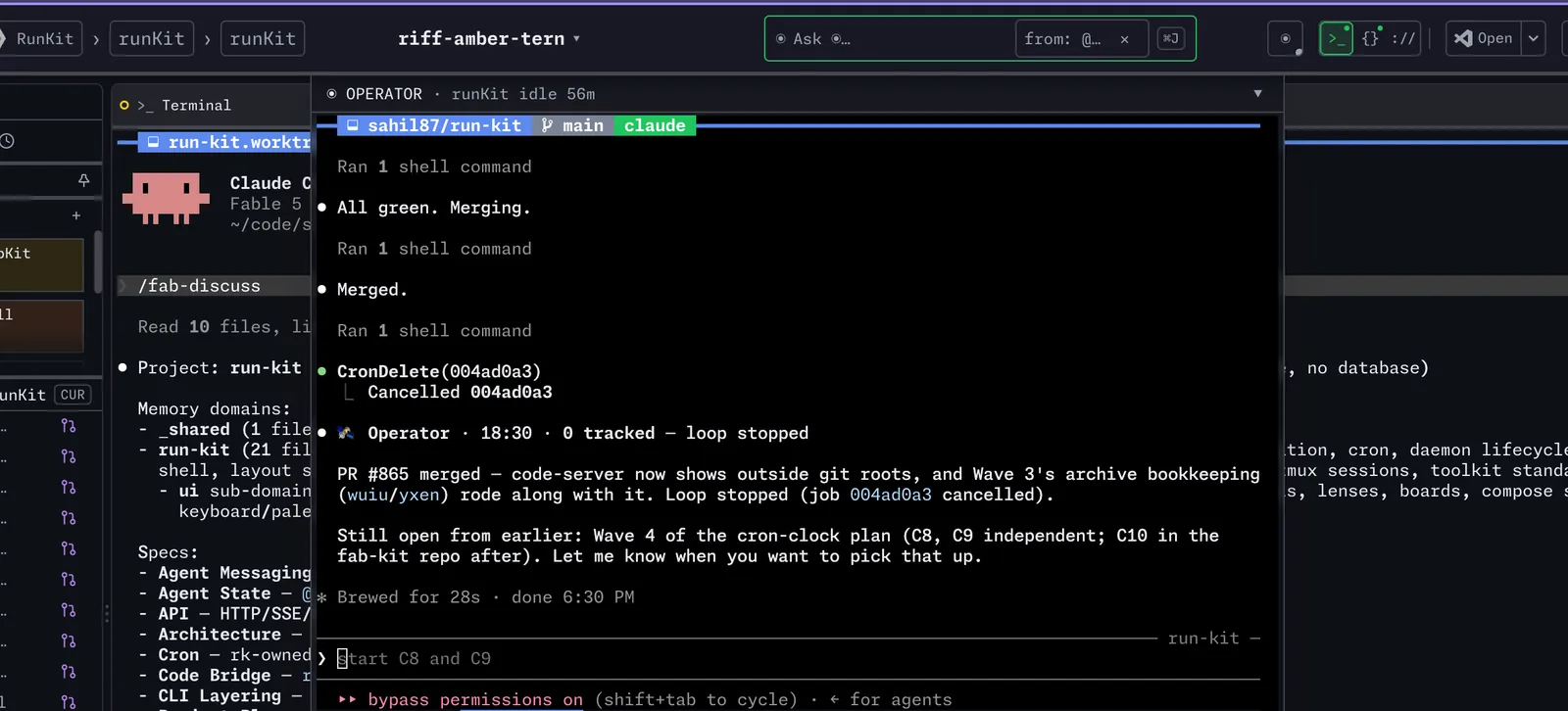Click the first RunKit breadcrumb

tap(41, 38)
